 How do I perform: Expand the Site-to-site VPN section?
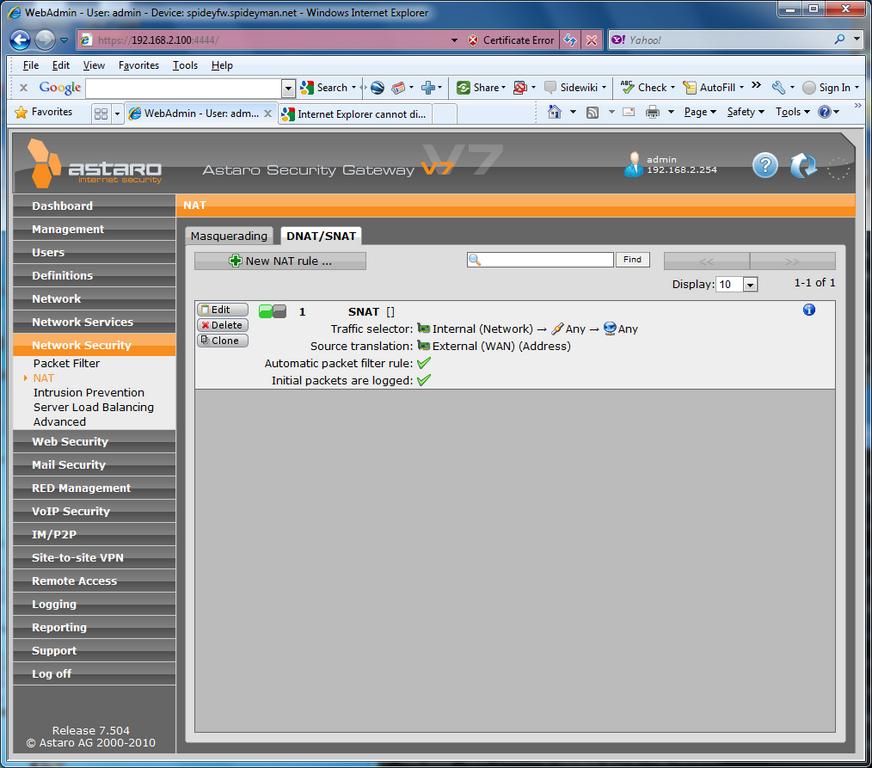pyautogui.click(x=94, y=558)
